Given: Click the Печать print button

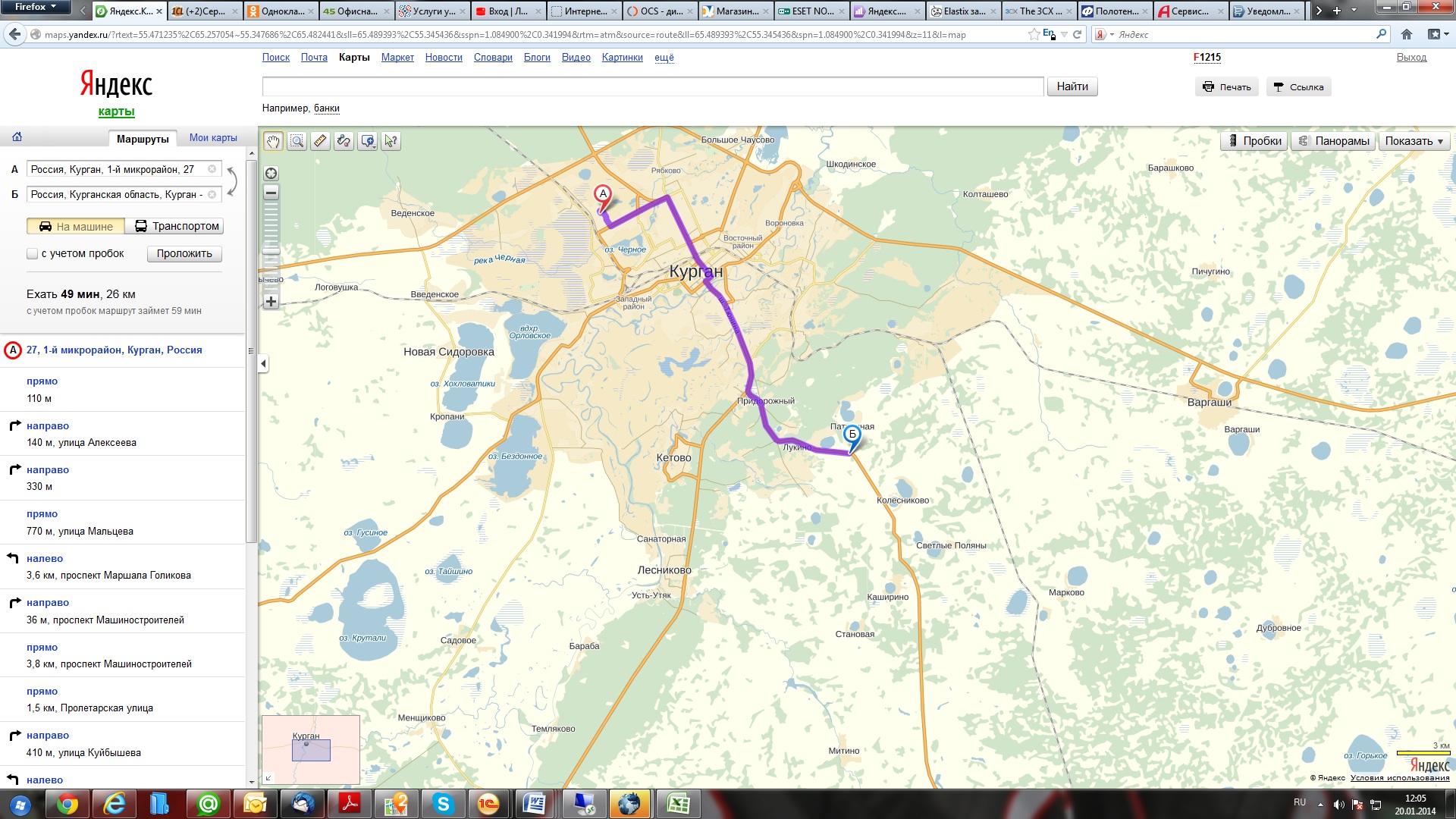Looking at the screenshot, I should [1227, 87].
